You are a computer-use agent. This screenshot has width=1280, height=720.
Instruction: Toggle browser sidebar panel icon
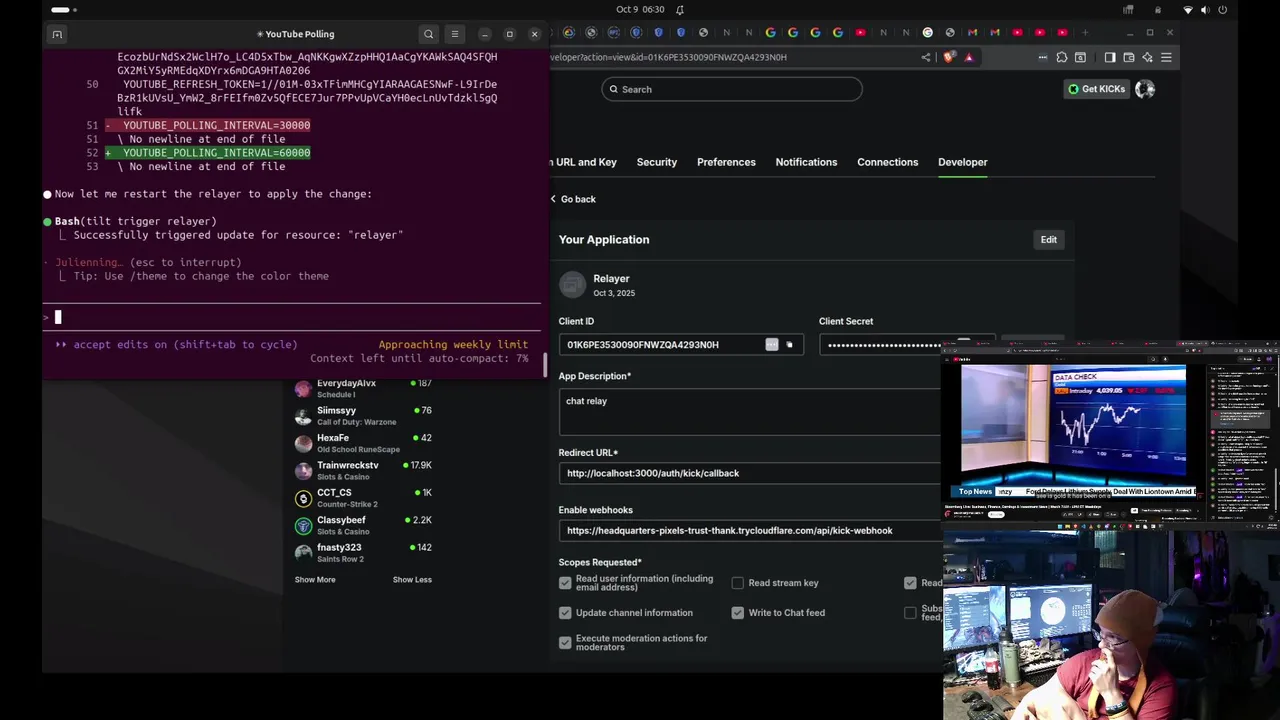(1110, 57)
